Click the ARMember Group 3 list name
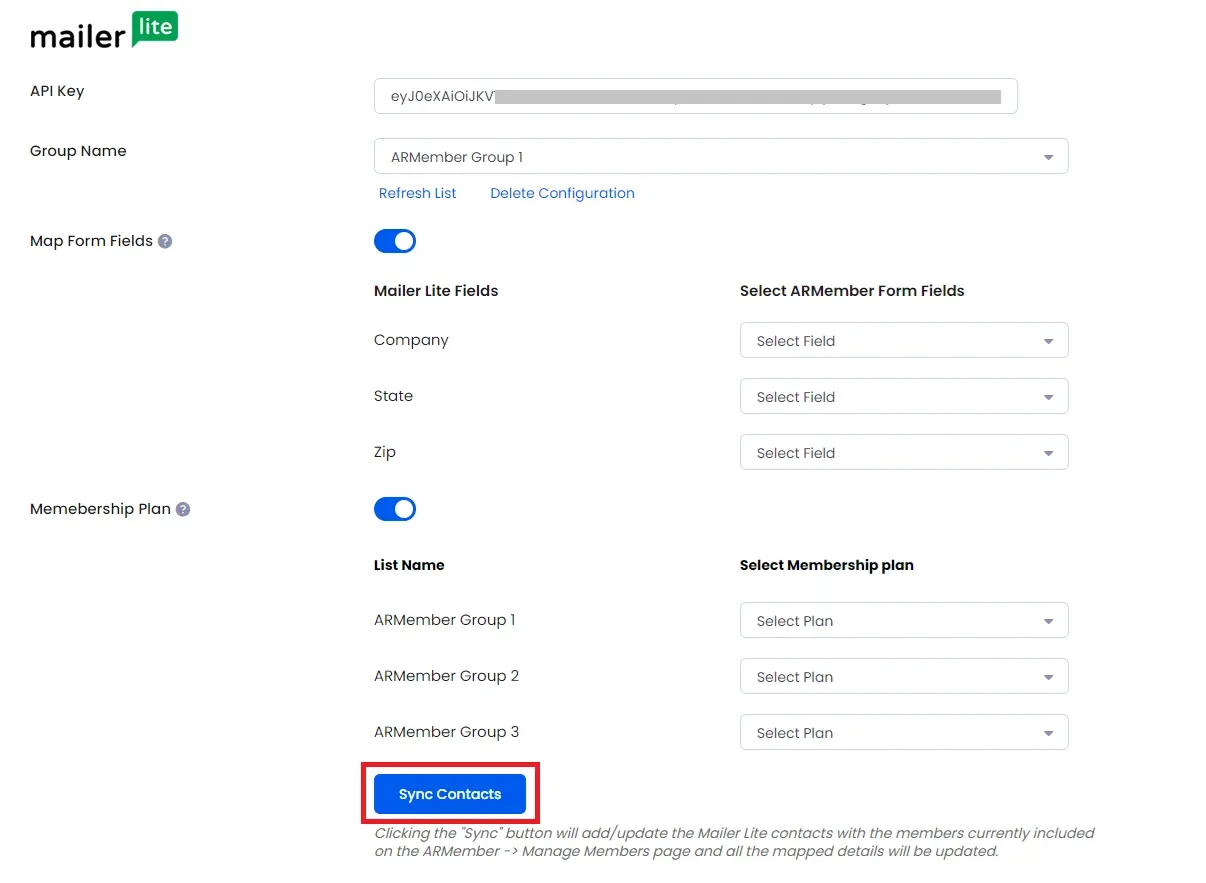Image resolution: width=1206 pixels, height=883 pixels. pyautogui.click(x=446, y=732)
